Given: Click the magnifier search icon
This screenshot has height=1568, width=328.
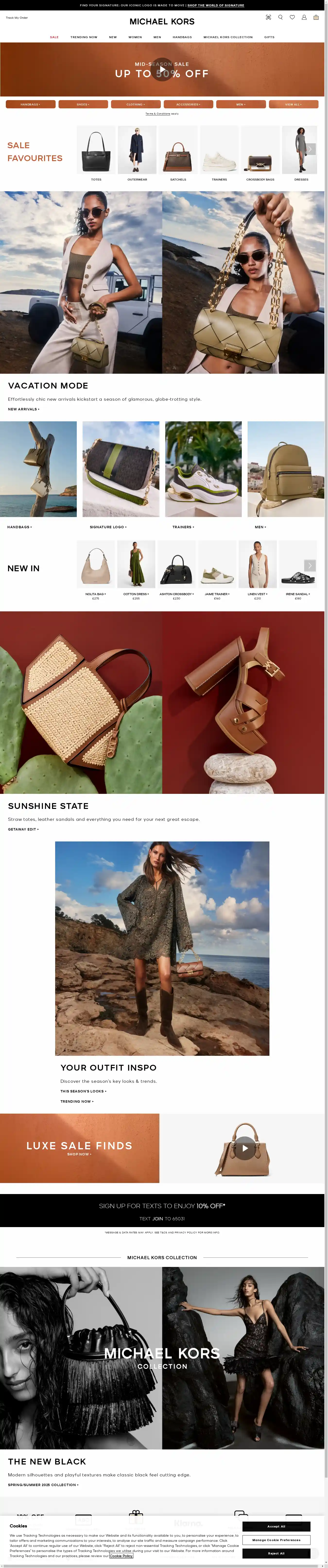Looking at the screenshot, I should point(281,17).
